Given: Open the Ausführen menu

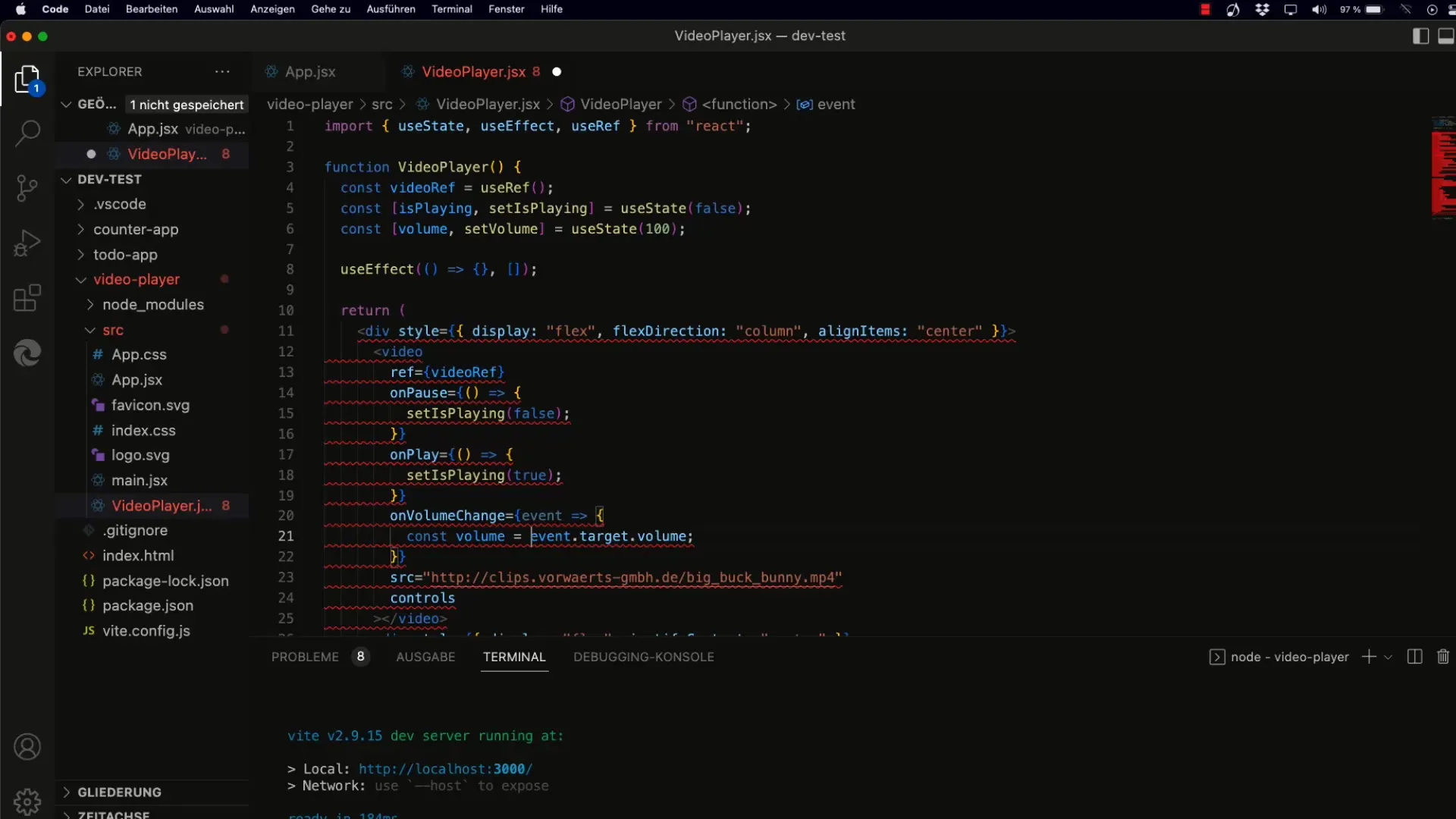Looking at the screenshot, I should [391, 9].
